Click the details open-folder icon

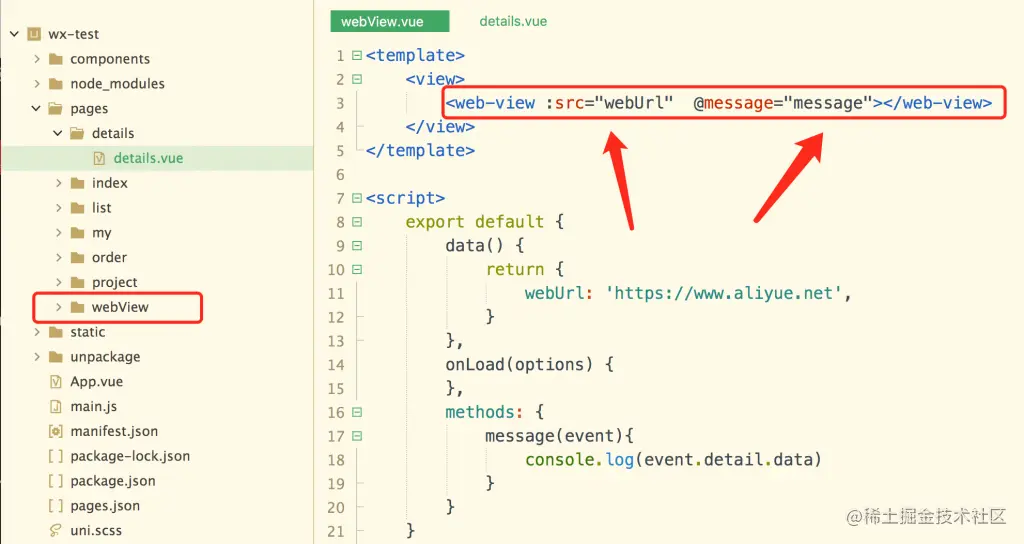[x=77, y=133]
